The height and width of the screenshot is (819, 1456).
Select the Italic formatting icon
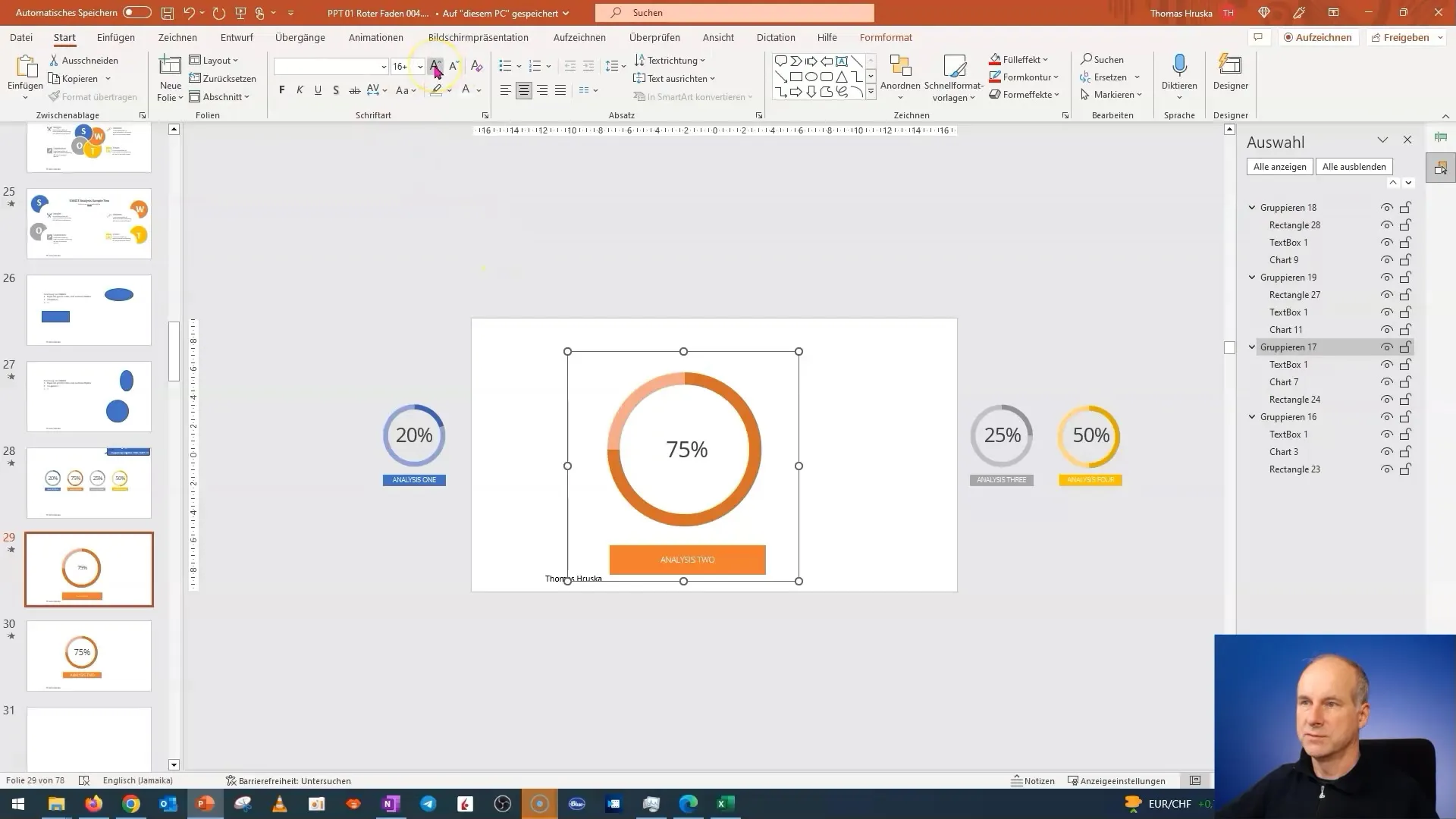coord(300,90)
